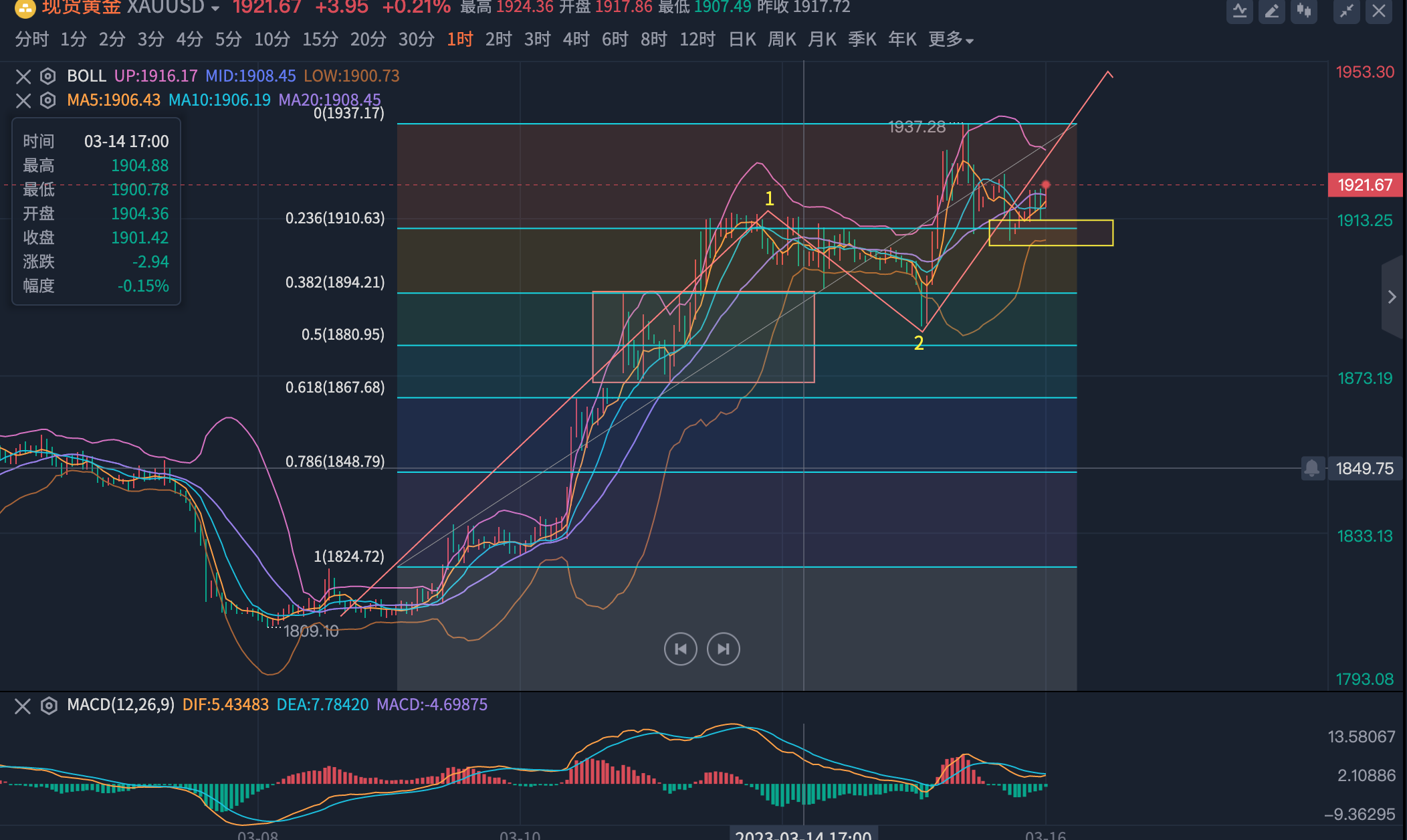Image resolution: width=1407 pixels, height=840 pixels.
Task: Click the collapse fullscreen arrows icon
Action: pos(1346,11)
